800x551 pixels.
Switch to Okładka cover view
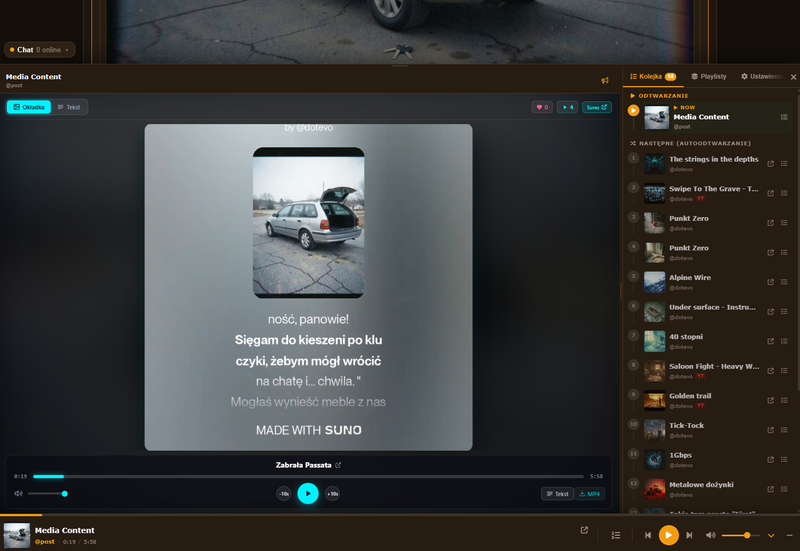click(x=29, y=107)
